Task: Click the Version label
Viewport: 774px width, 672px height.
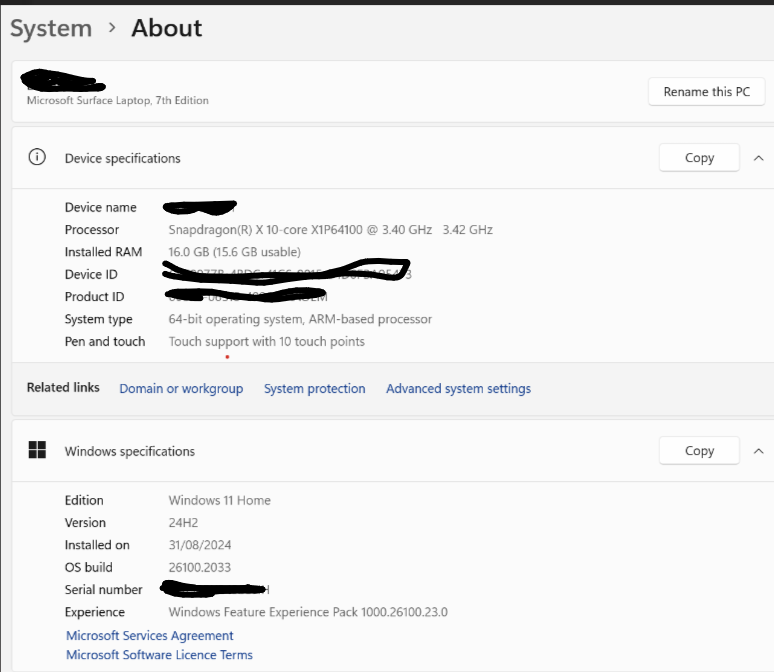Action: pyautogui.click(x=85, y=522)
